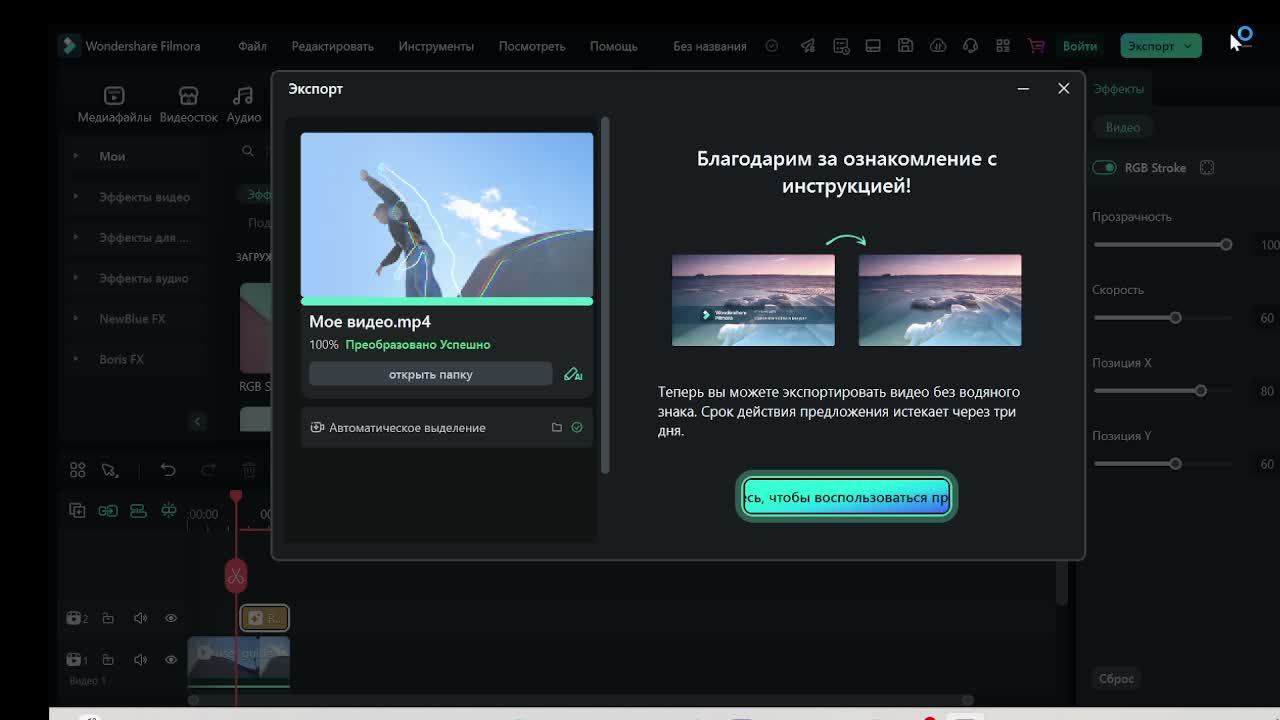Click the project saved status checkmark icon
The height and width of the screenshot is (720, 1280).
772,46
